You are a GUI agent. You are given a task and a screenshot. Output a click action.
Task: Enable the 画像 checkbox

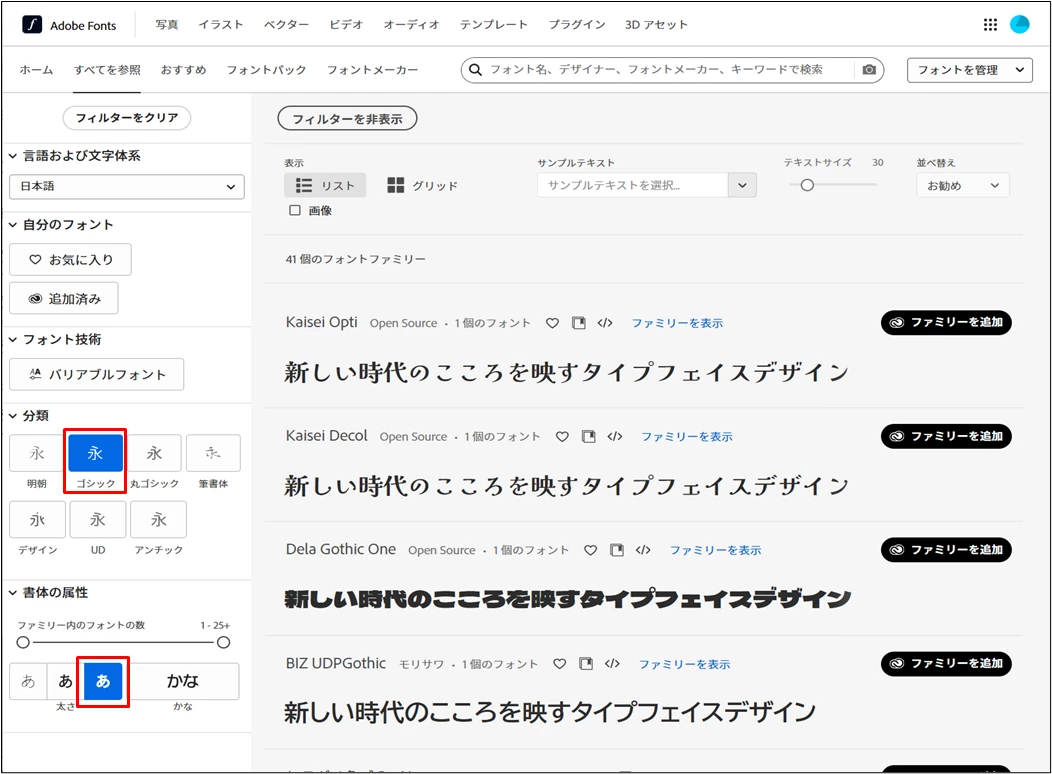click(295, 211)
